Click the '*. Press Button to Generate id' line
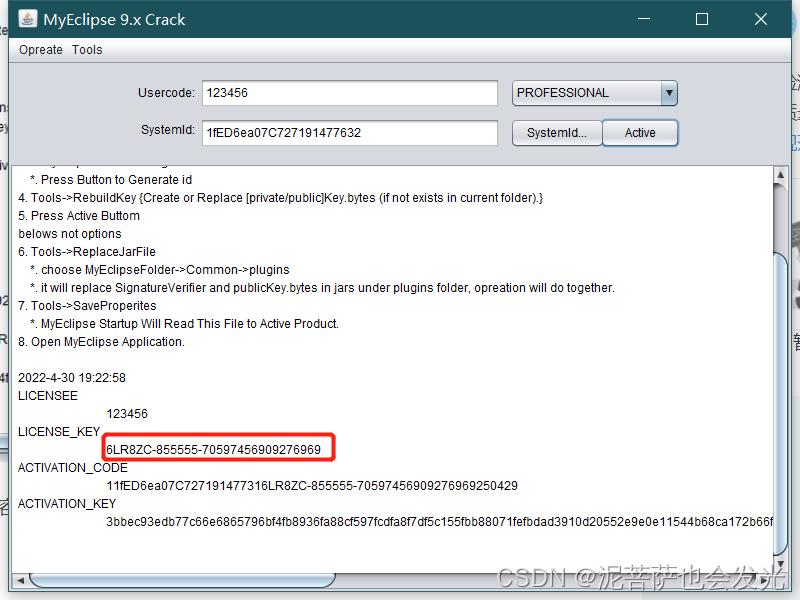 111,180
